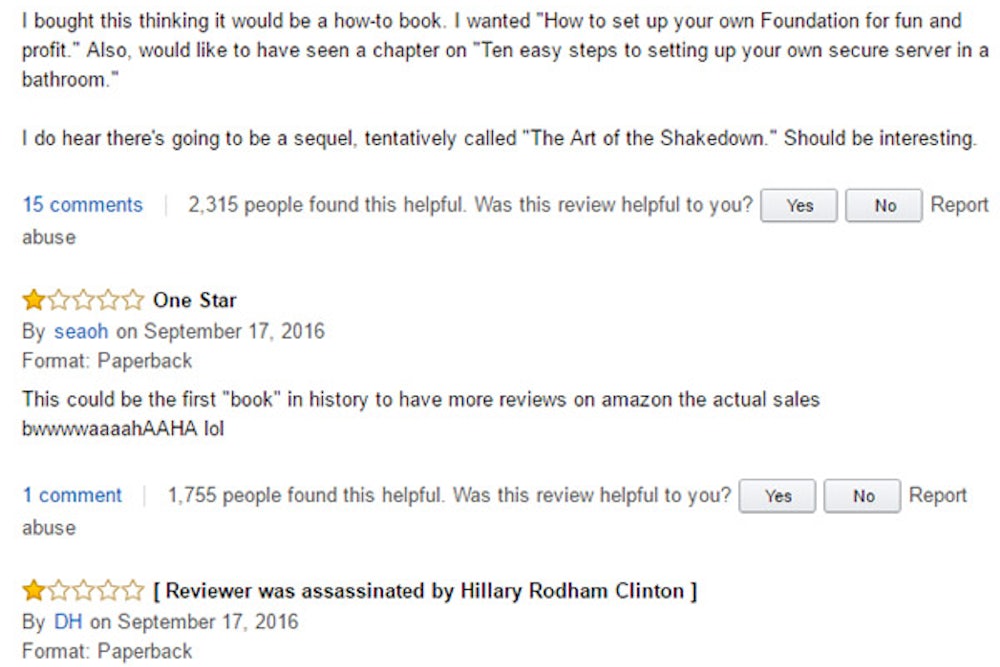Open reviewer seaoh's profile
1000x667 pixels.
[80, 331]
